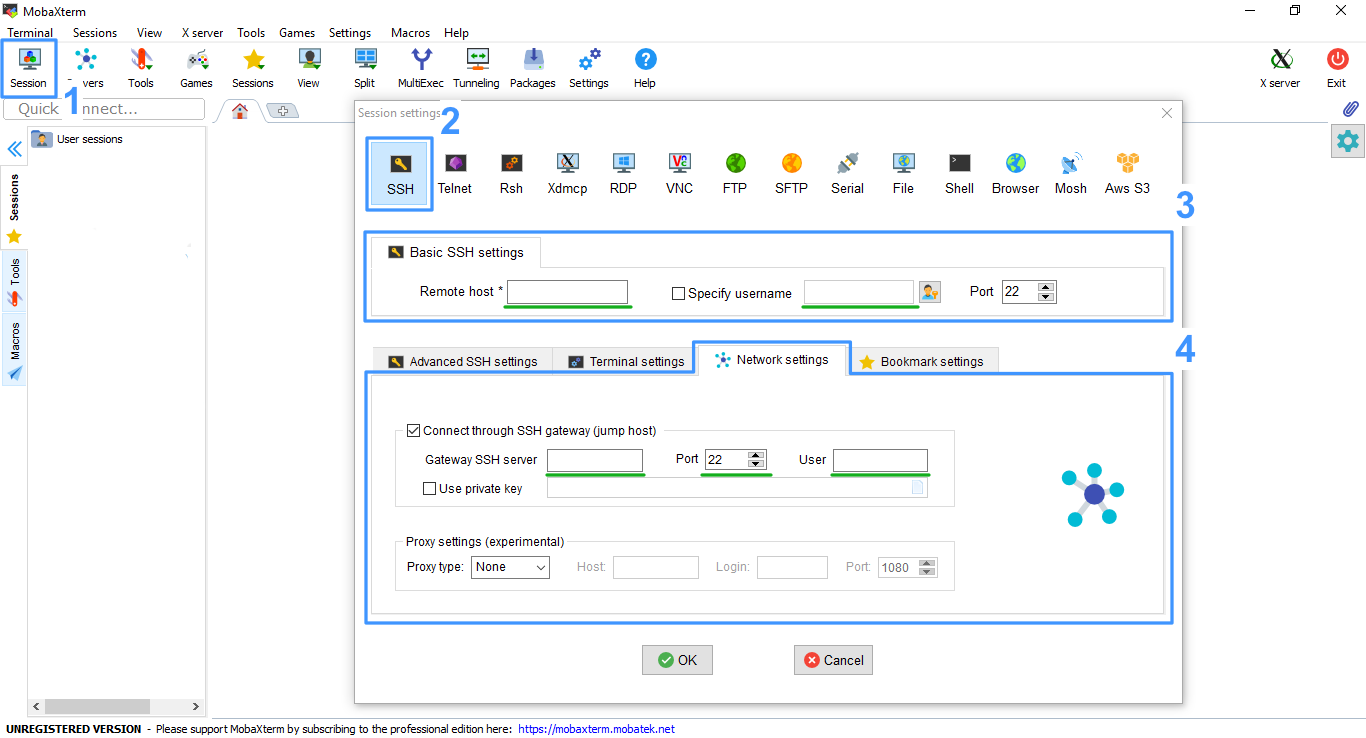Click the OK button
Screen dimensions: 1366x738
coord(677,660)
